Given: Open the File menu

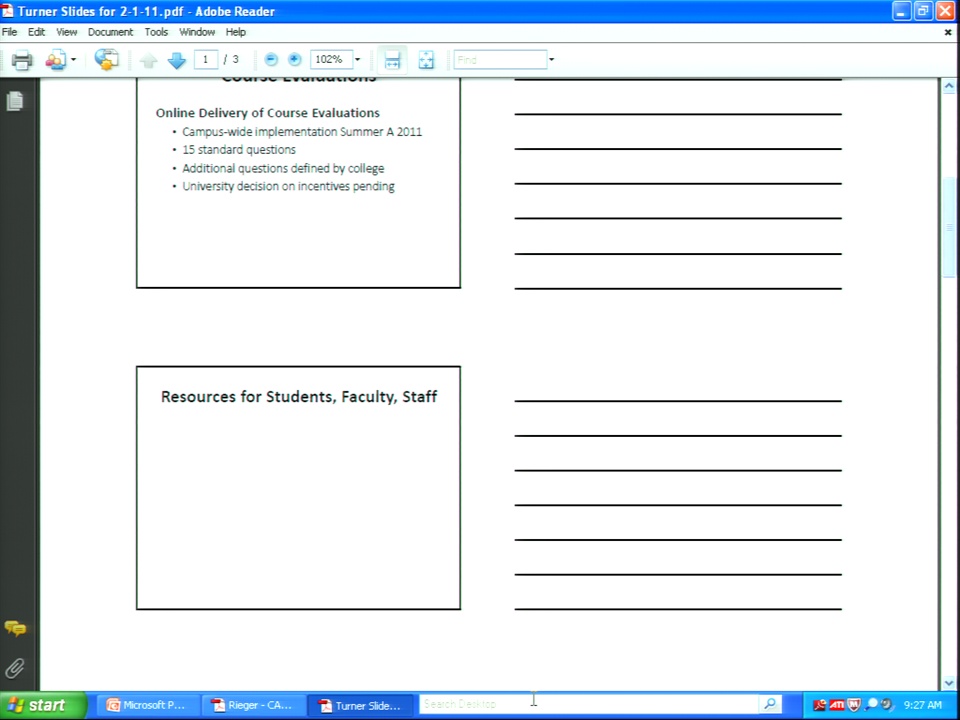Looking at the screenshot, I should [9, 32].
